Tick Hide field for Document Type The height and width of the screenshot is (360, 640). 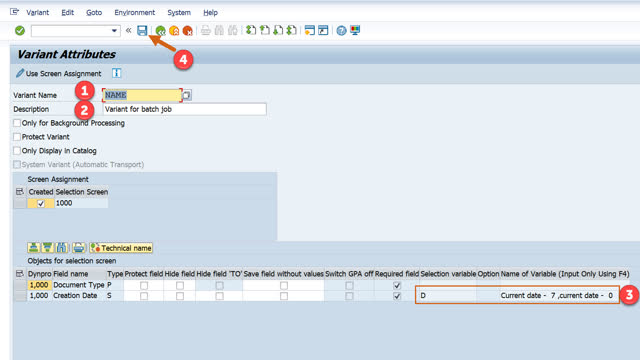coord(180,285)
